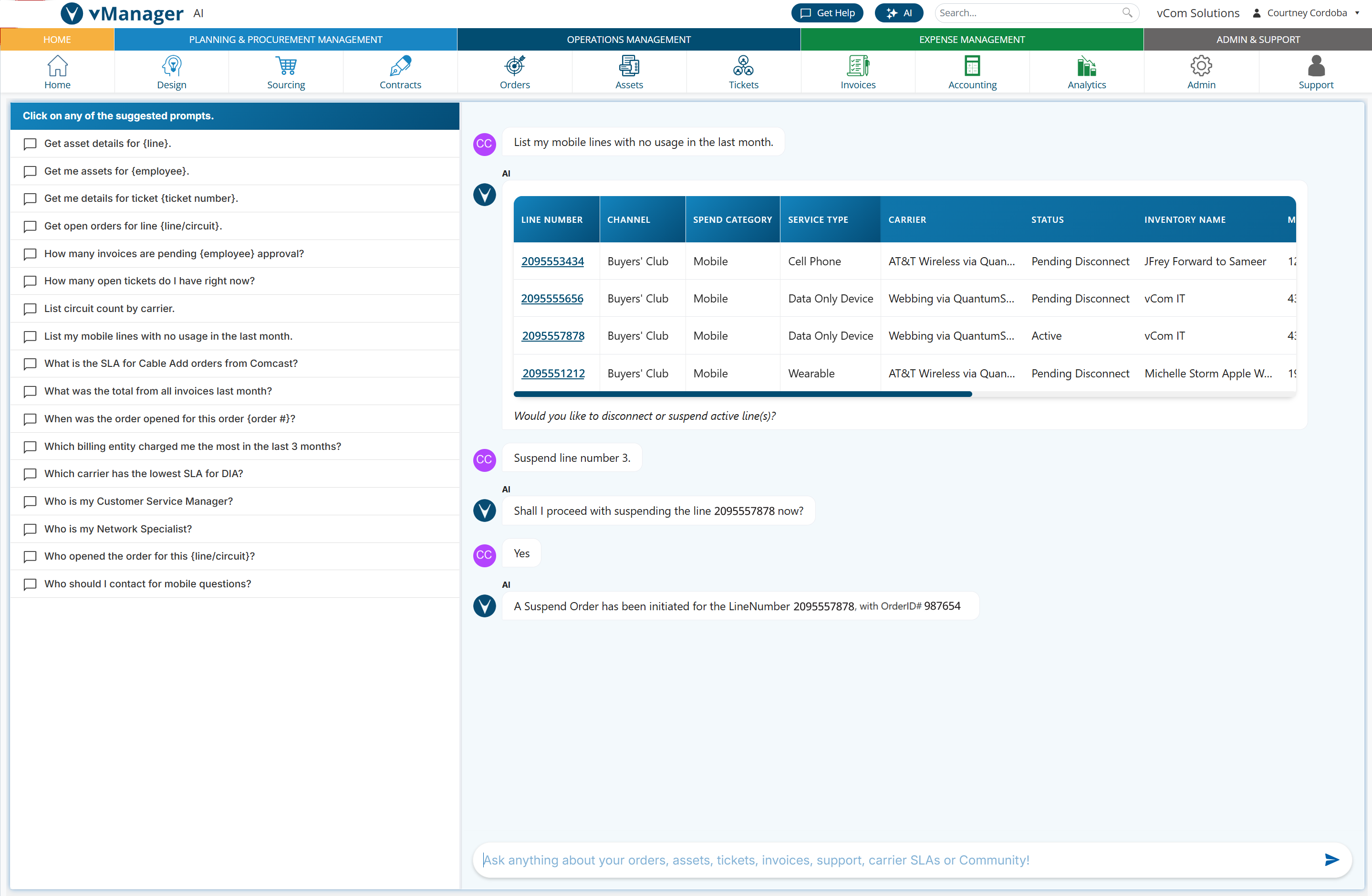This screenshot has width=1372, height=896.
Task: Click the Invoices document icon
Action: pos(857,66)
